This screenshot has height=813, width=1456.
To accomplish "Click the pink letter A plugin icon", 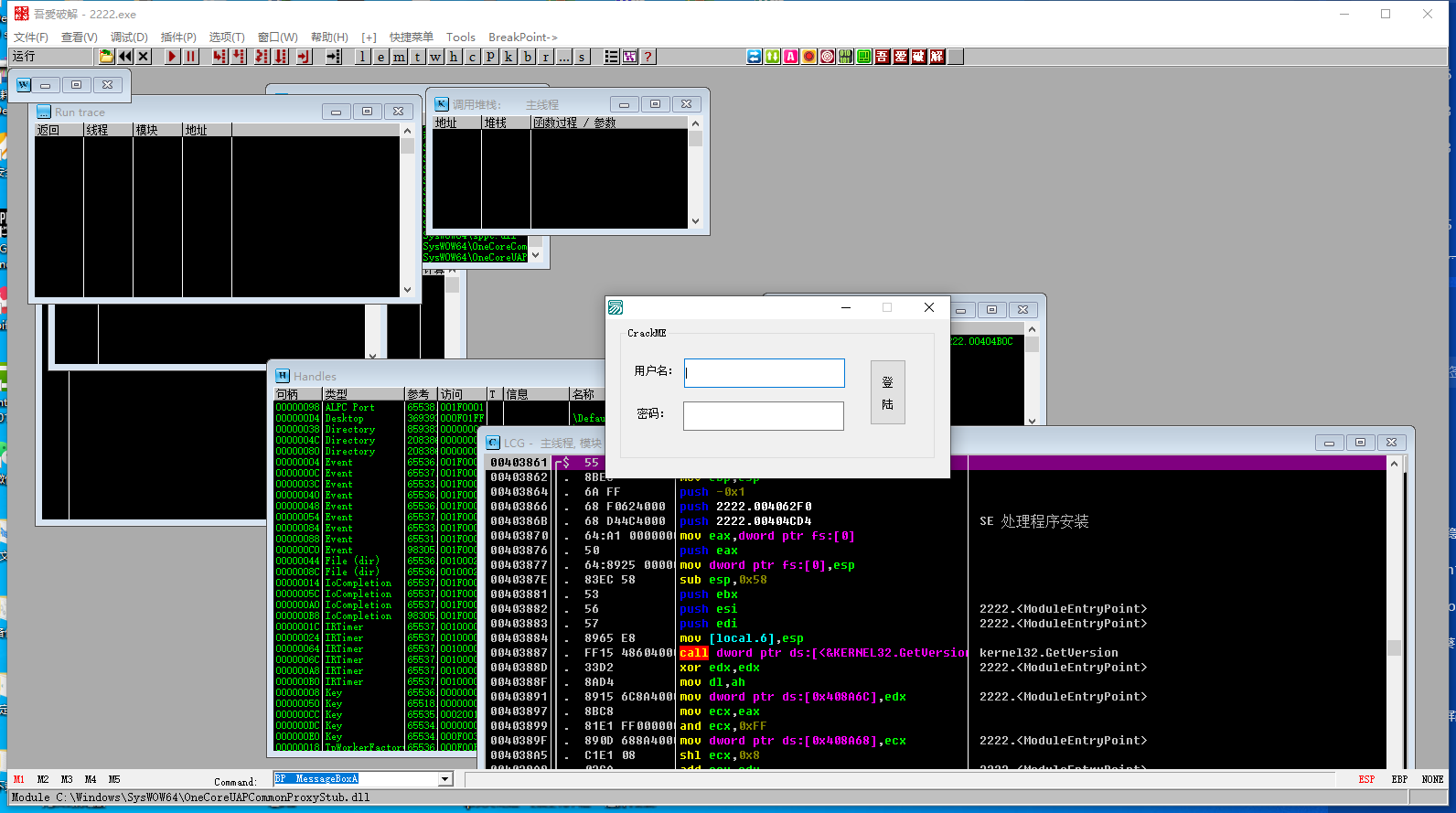I will 791,57.
